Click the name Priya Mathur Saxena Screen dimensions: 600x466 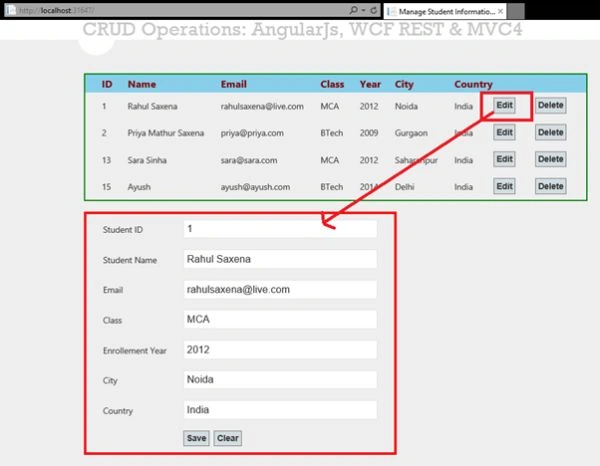coord(166,133)
